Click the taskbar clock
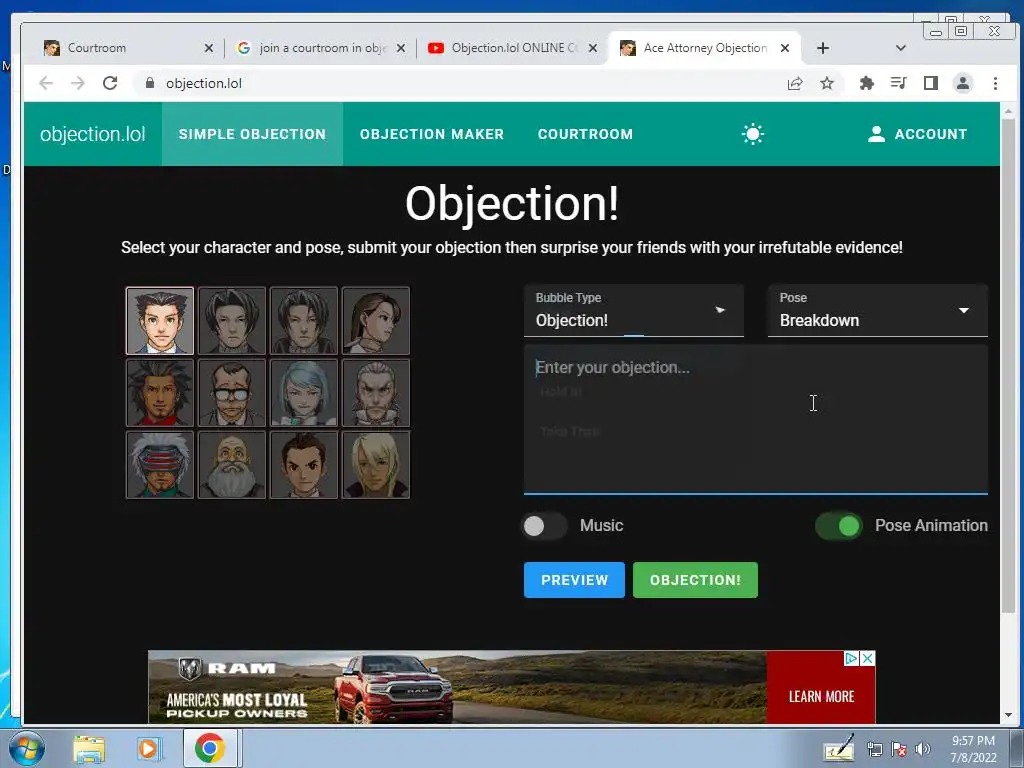The image size is (1024, 768). coord(973,749)
